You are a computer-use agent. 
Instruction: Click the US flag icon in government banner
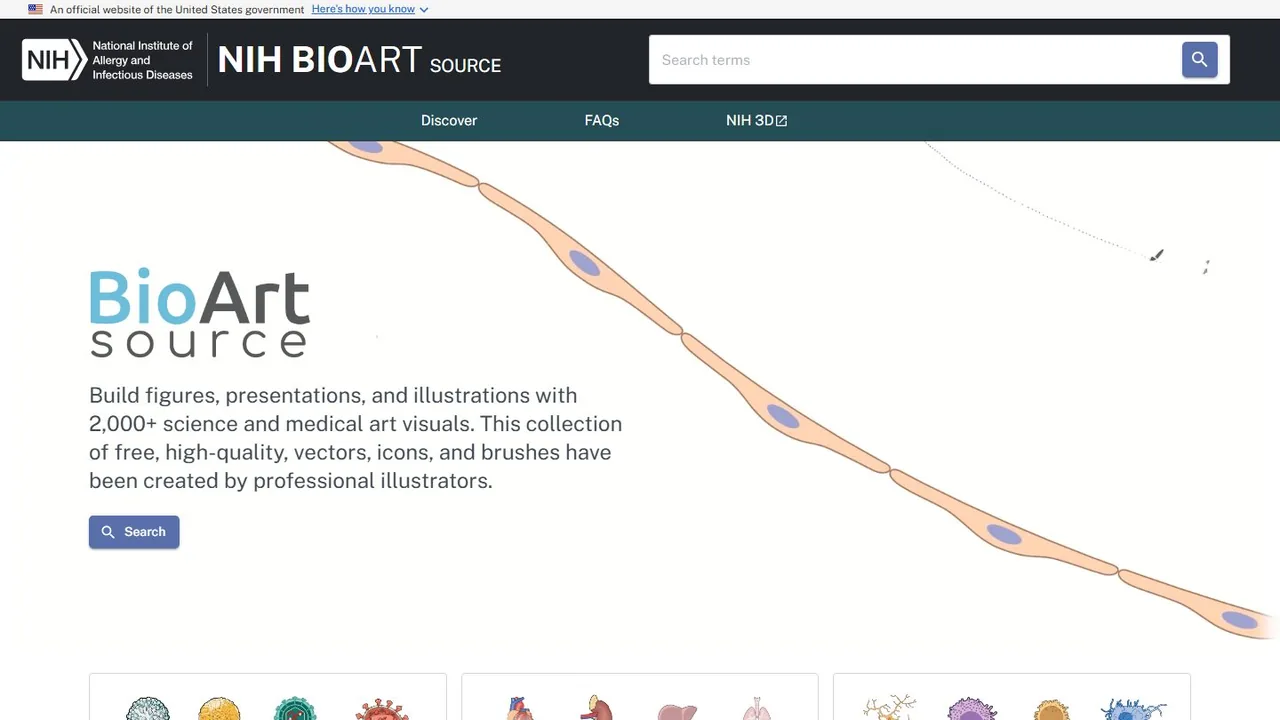(x=35, y=9)
